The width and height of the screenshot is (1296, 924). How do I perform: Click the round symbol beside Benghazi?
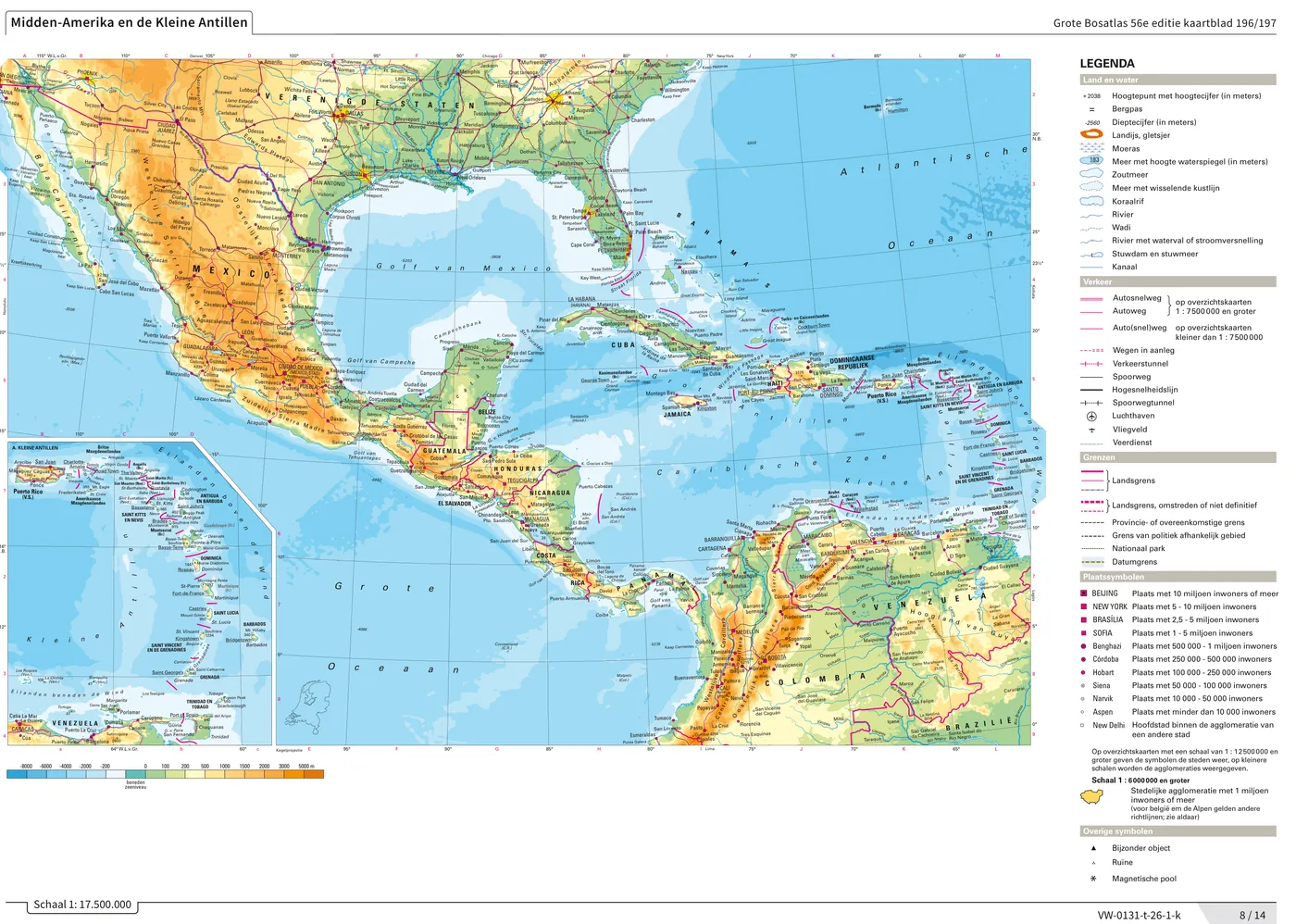1083,646
